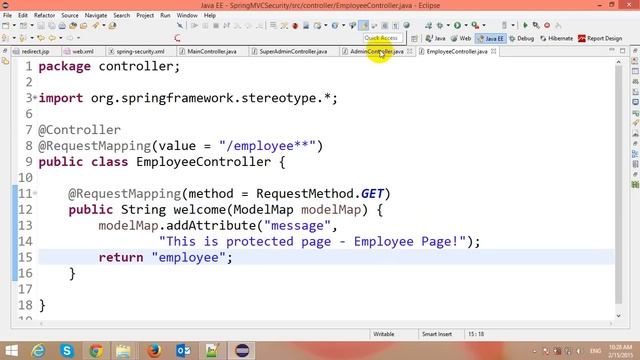
Task: Expand the Debug launch dropdown arrow
Action: (x=448, y=25)
